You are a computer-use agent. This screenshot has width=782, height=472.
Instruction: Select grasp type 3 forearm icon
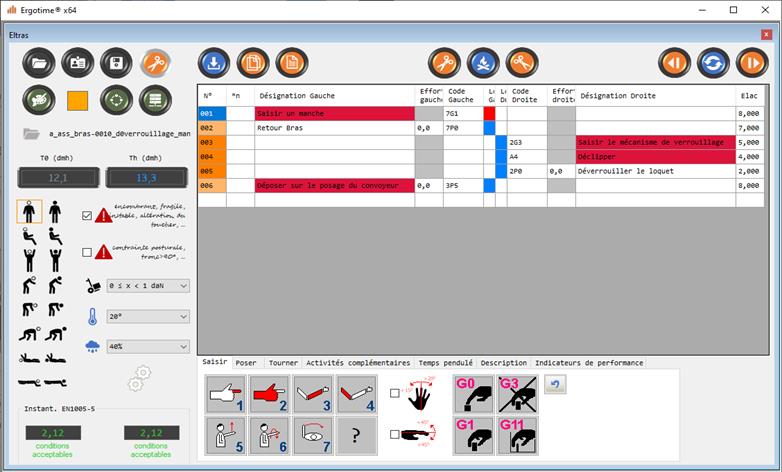coord(313,394)
